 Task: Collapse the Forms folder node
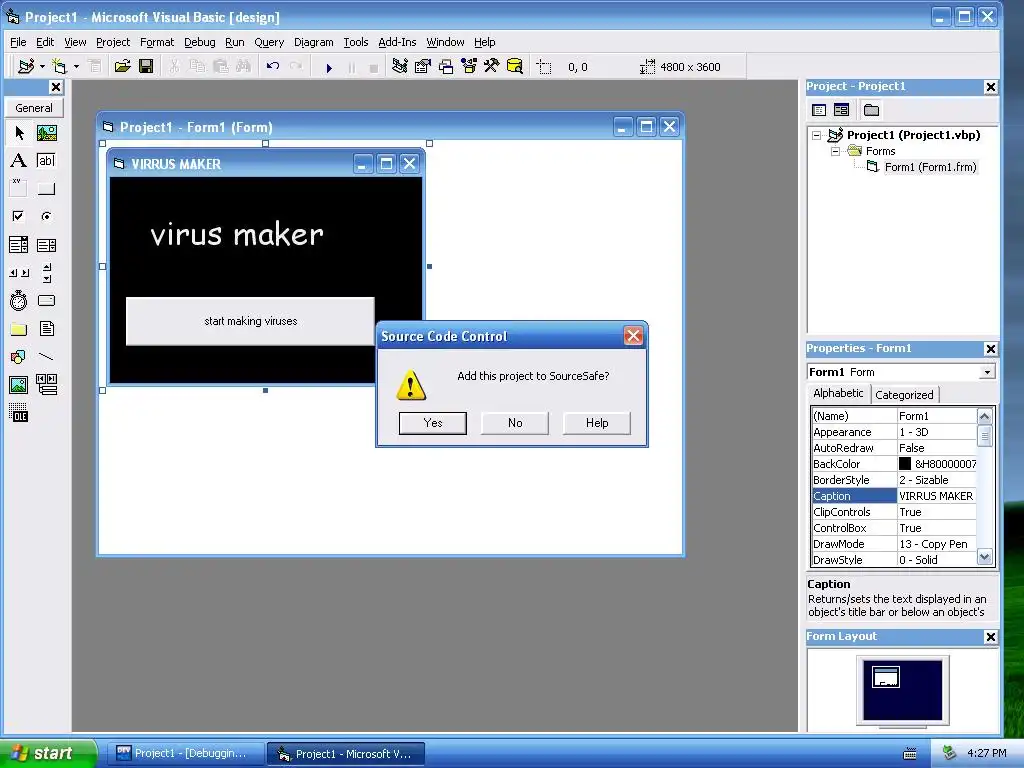click(x=835, y=152)
